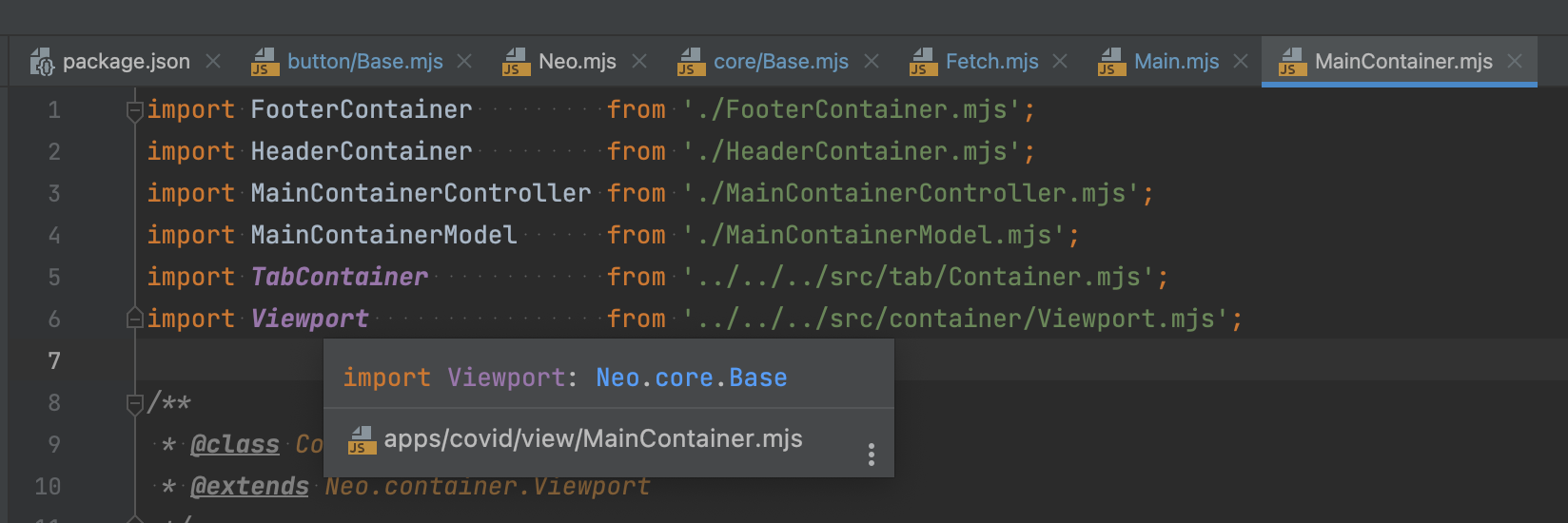Click the JS file icon in the popup
Screen dimensions: 1568x523
(x=362, y=439)
